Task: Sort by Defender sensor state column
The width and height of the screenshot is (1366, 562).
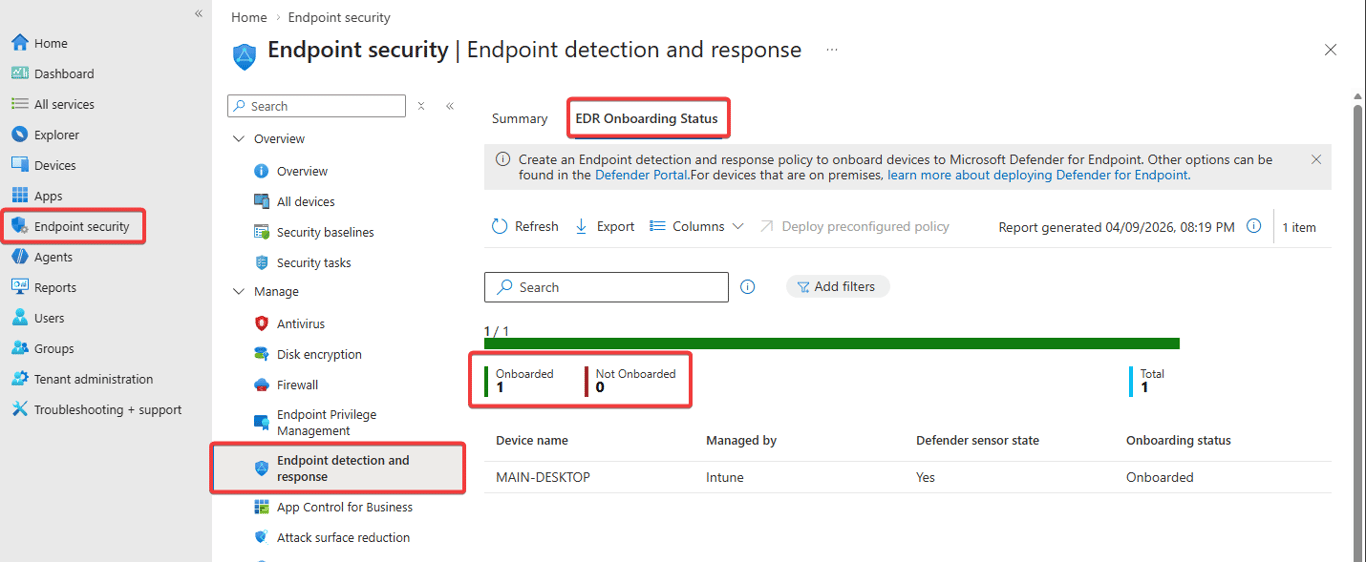Action: pyautogui.click(x=977, y=440)
